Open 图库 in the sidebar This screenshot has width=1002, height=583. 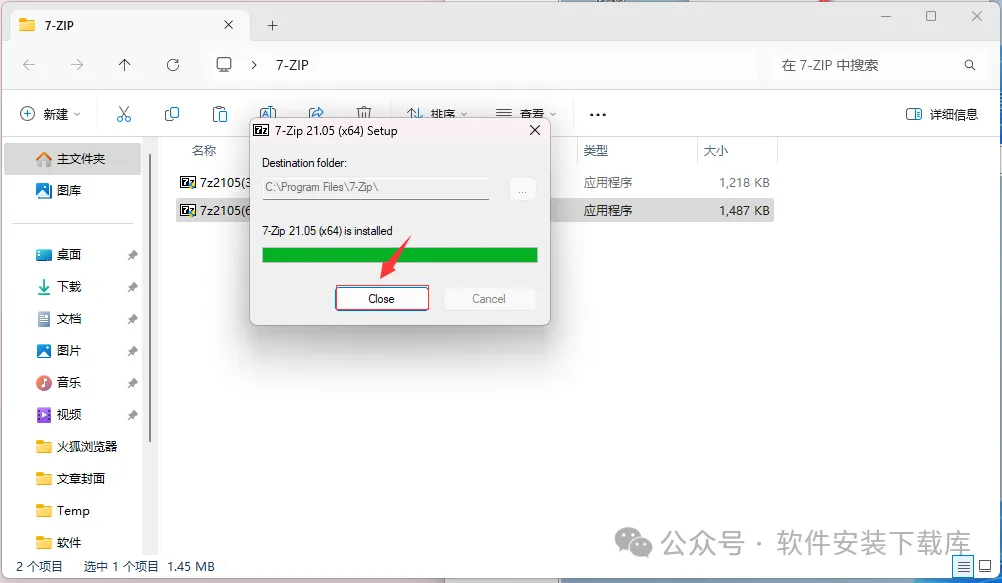coord(72,190)
